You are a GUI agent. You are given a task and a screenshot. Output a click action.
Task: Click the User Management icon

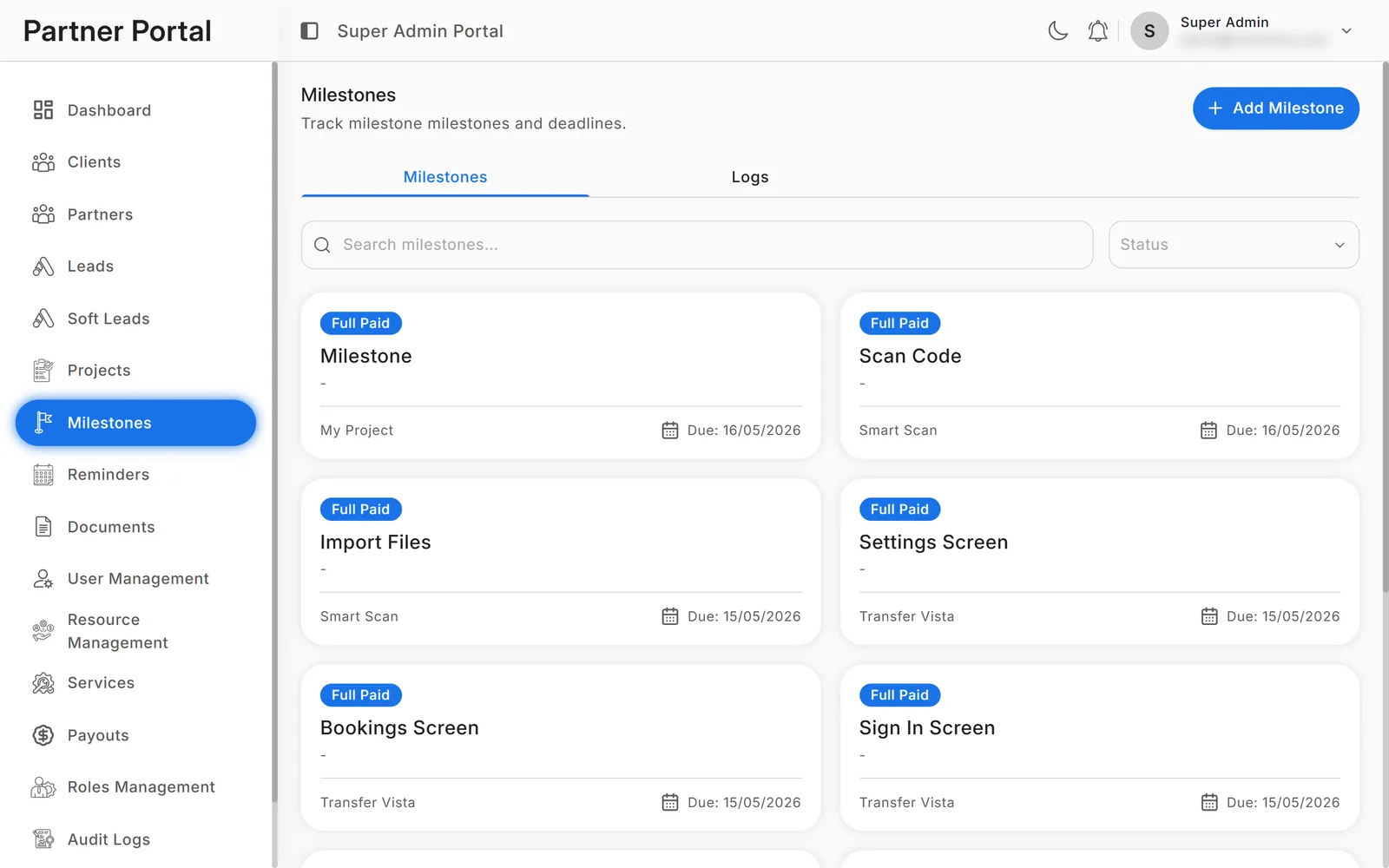43,579
